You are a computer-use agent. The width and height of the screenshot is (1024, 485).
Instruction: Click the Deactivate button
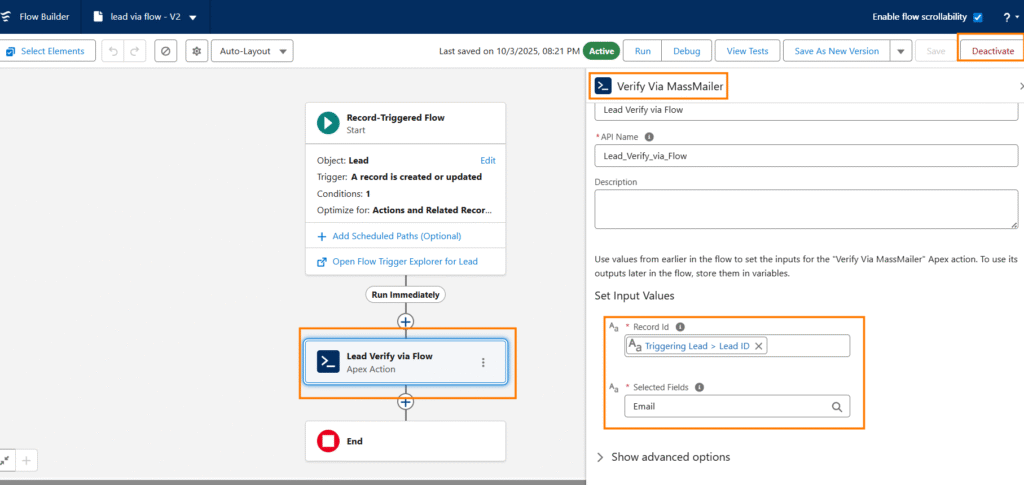[992, 51]
